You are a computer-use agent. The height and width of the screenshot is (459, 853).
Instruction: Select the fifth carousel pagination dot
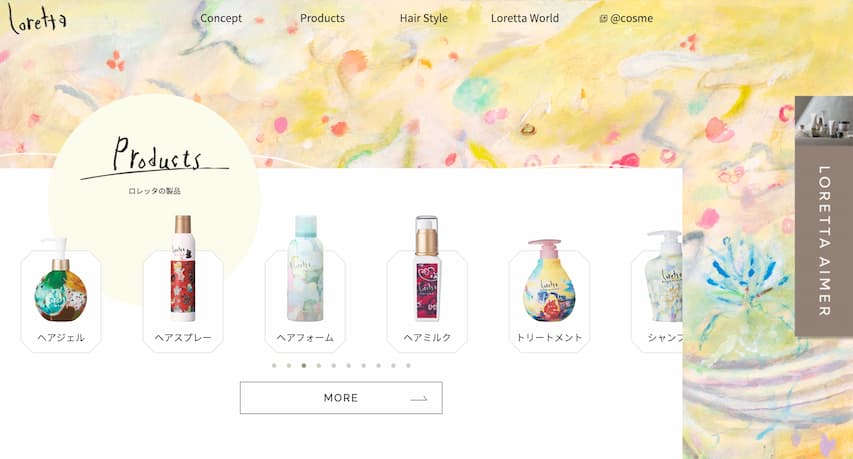[x=333, y=365]
